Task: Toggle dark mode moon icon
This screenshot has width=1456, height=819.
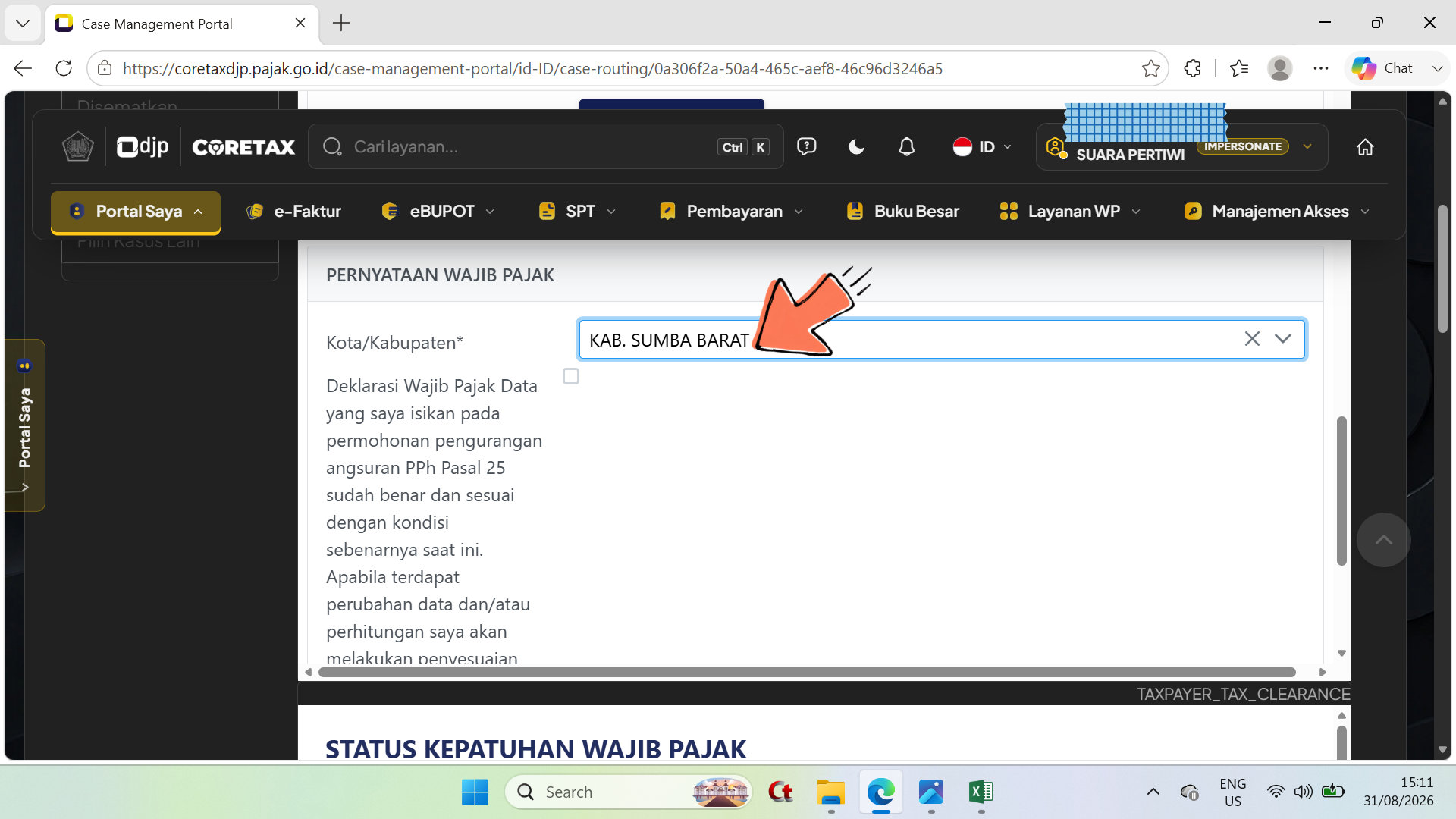Action: click(856, 146)
